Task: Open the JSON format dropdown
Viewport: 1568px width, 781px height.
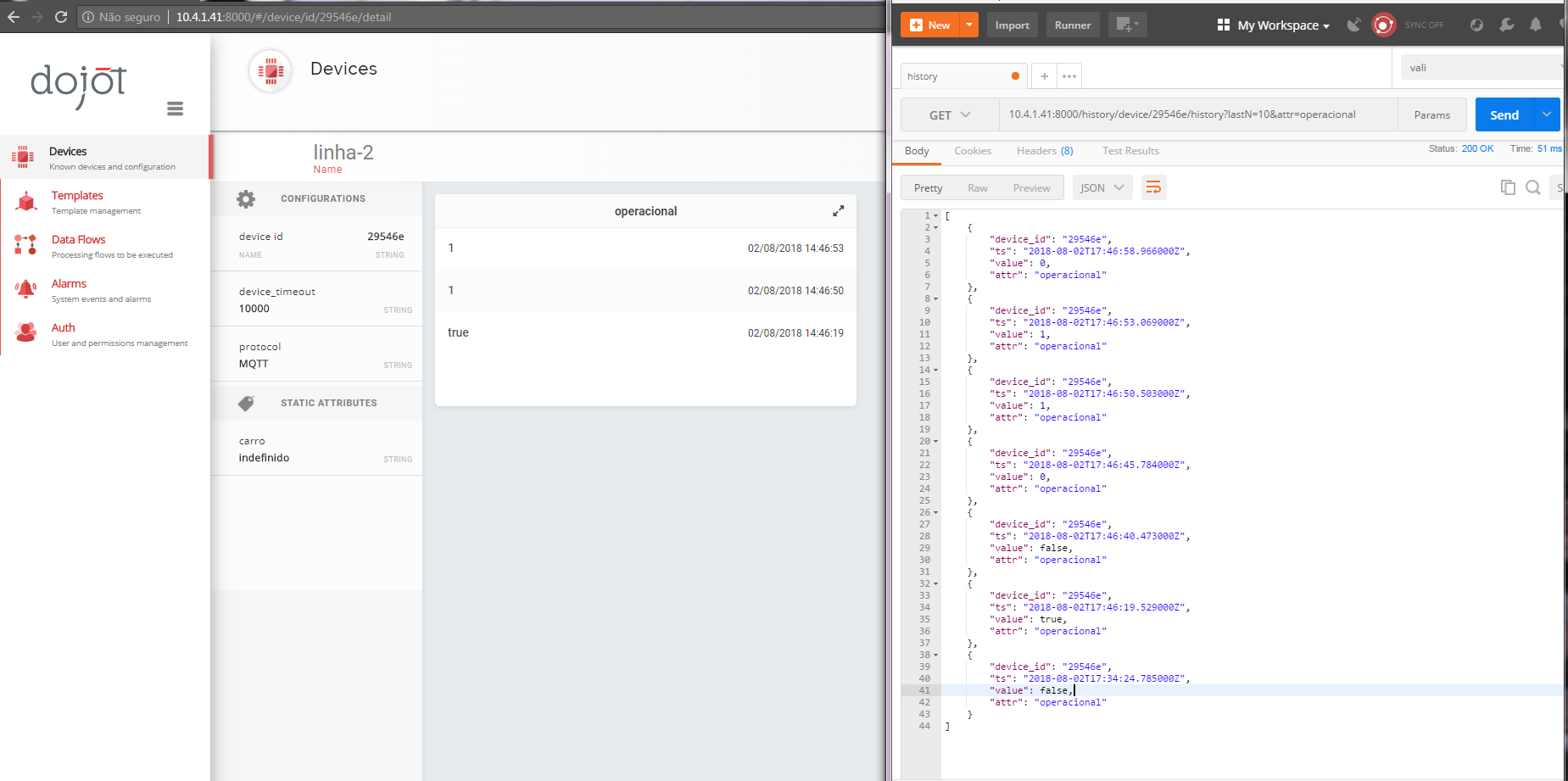Action: pyautogui.click(x=1102, y=187)
